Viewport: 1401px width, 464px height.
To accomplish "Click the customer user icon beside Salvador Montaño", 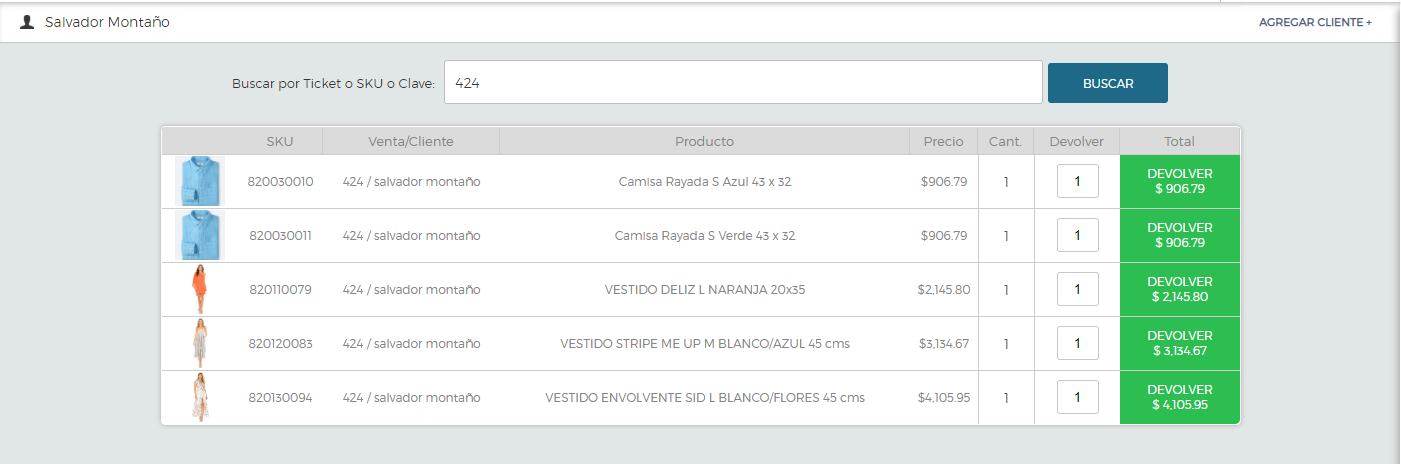I will coord(27,22).
